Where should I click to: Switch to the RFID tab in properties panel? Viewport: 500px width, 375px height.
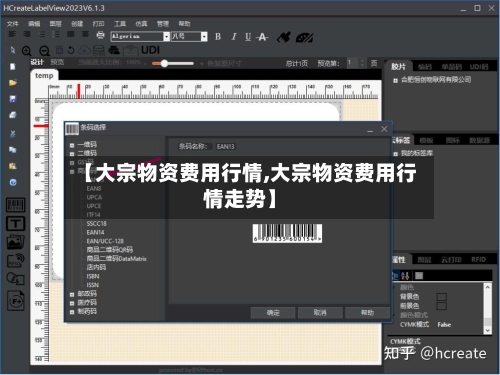pyautogui.click(x=478, y=259)
